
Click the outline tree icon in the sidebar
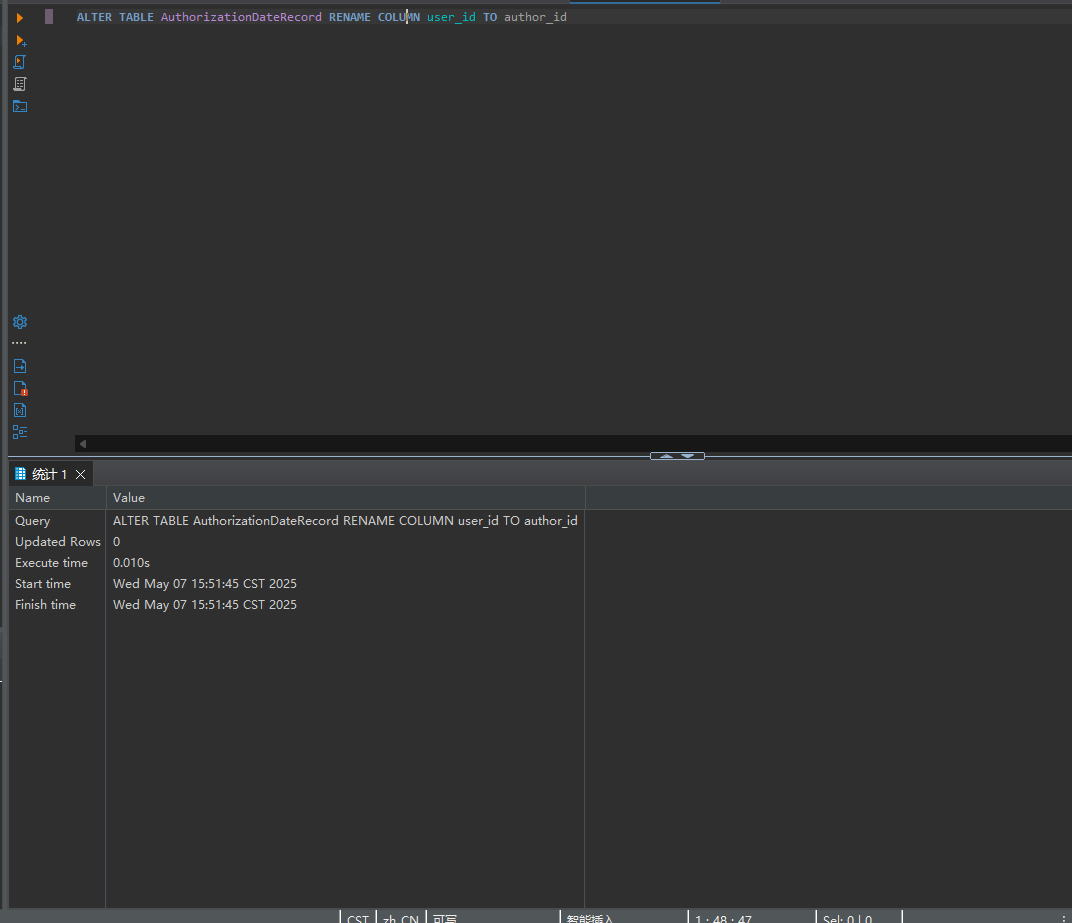[20, 432]
